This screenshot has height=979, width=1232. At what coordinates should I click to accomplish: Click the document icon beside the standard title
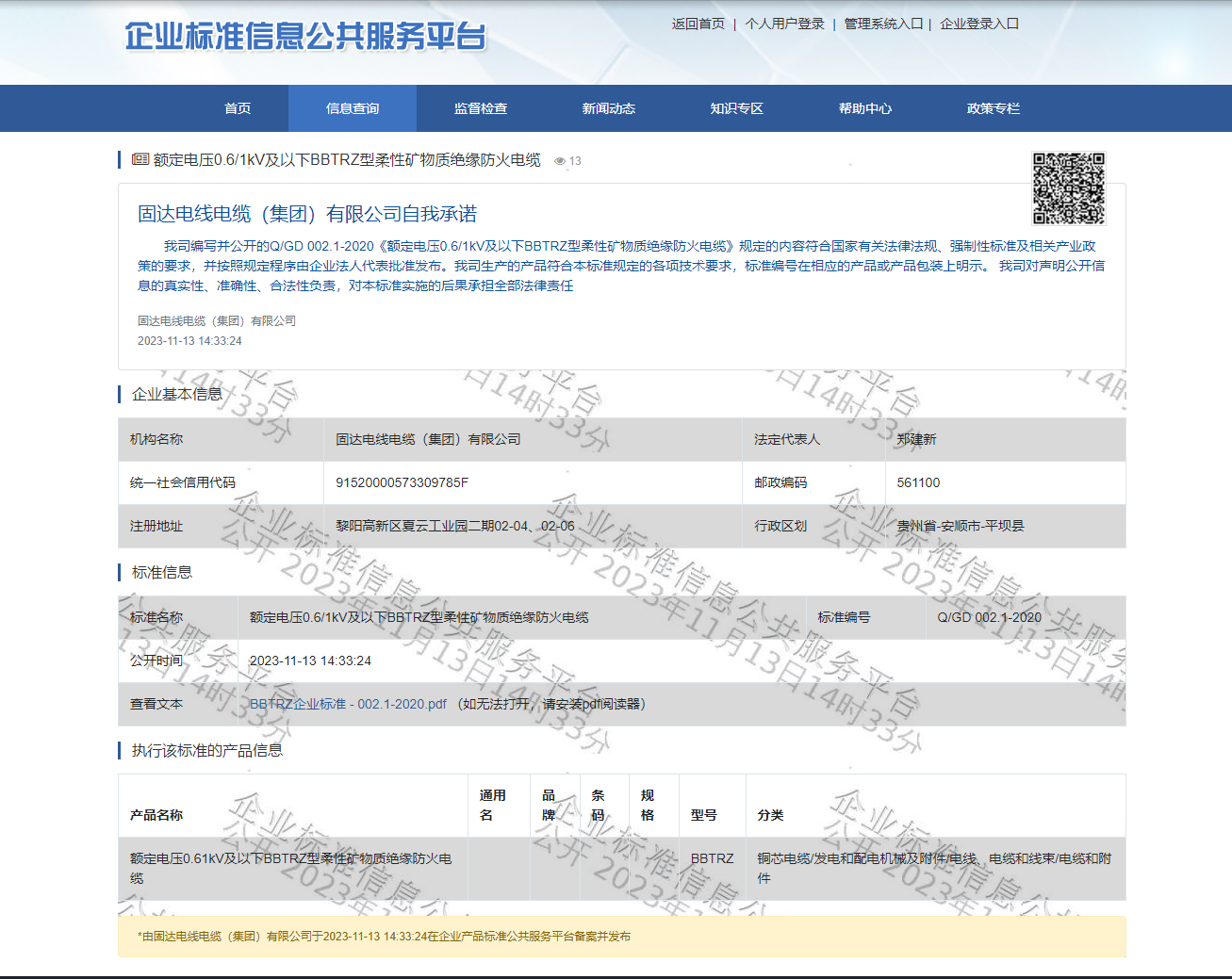(x=140, y=160)
